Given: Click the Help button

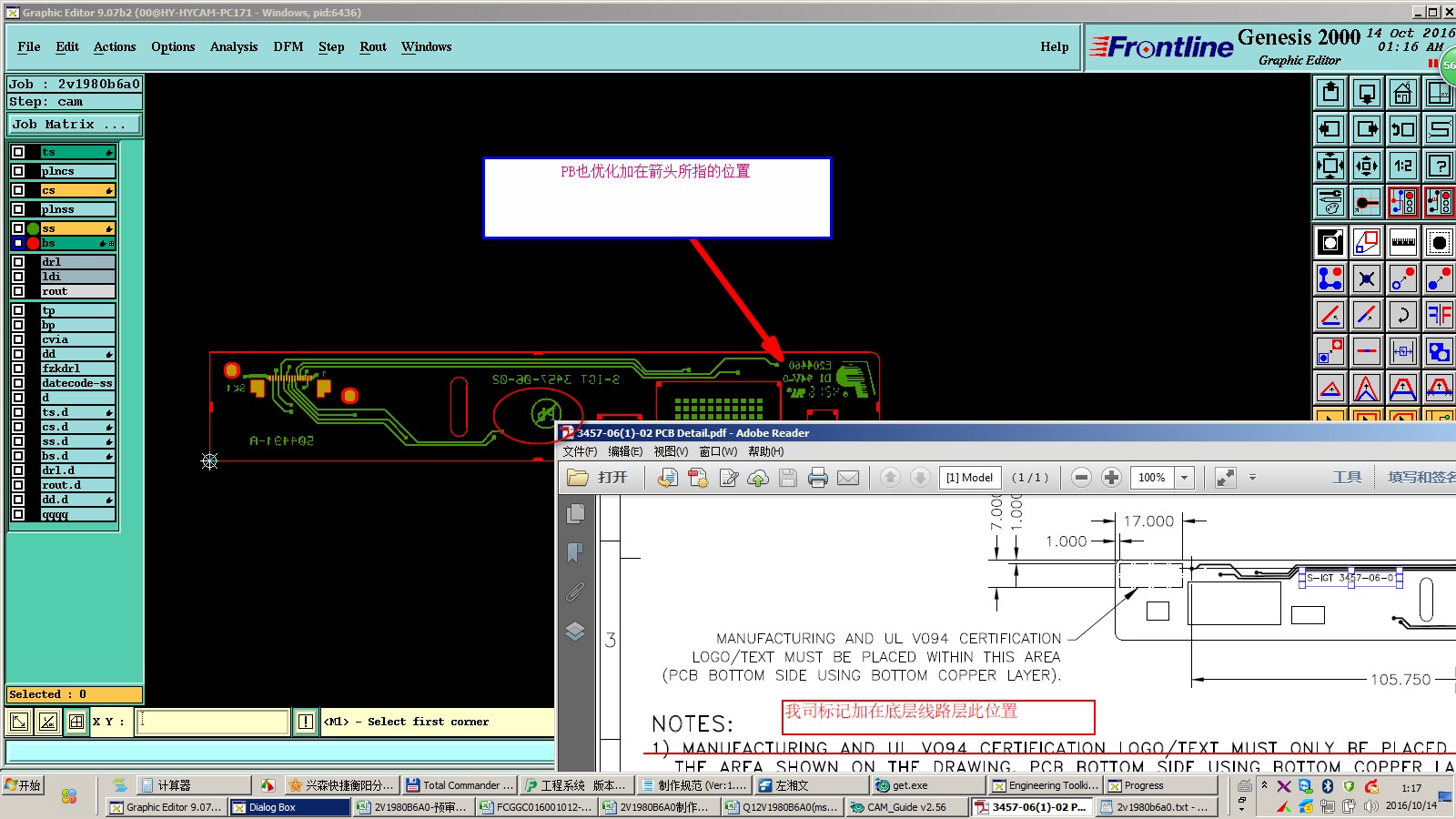Looking at the screenshot, I should pos(1055,47).
